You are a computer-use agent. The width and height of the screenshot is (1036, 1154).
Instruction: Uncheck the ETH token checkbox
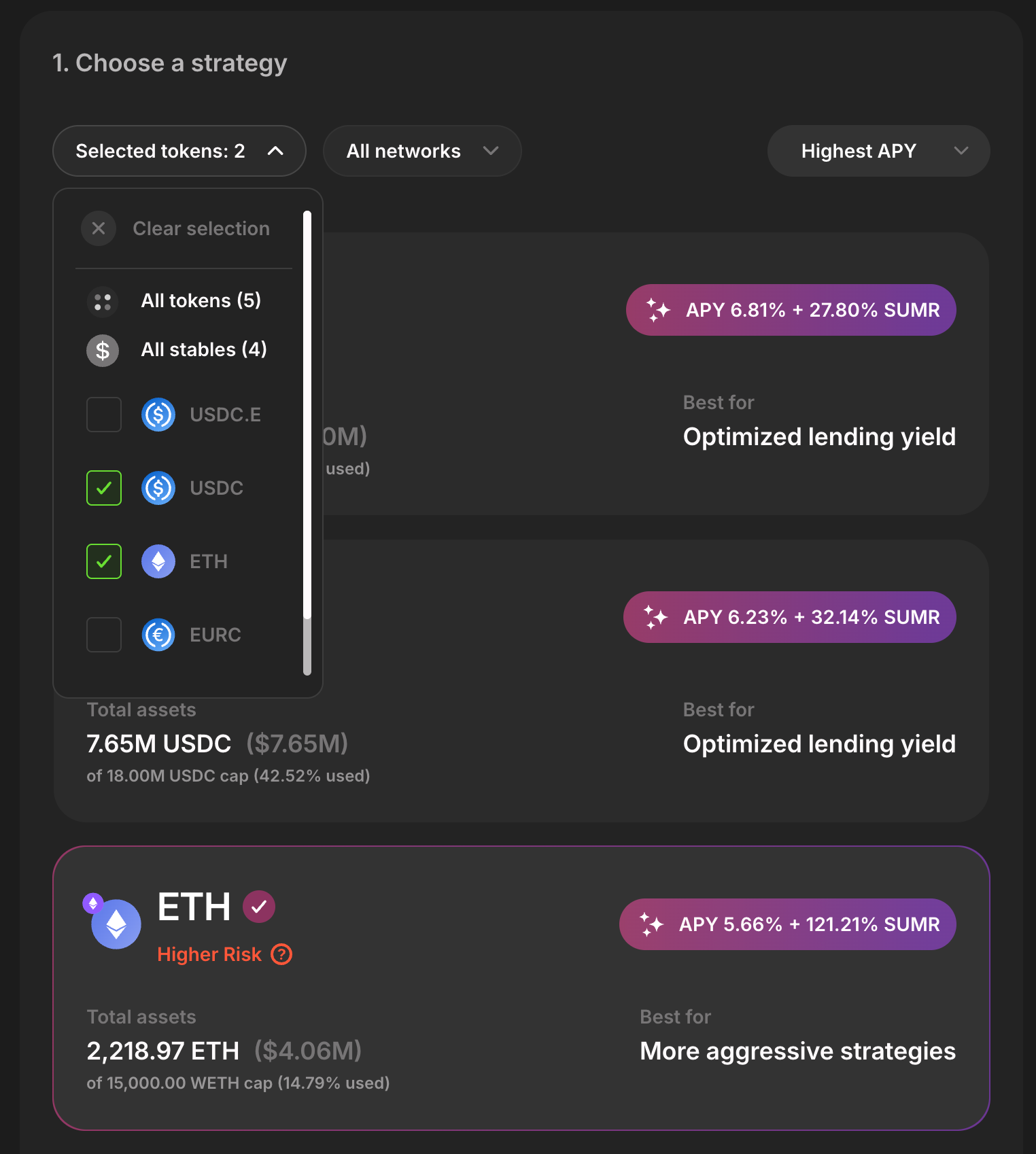point(104,561)
